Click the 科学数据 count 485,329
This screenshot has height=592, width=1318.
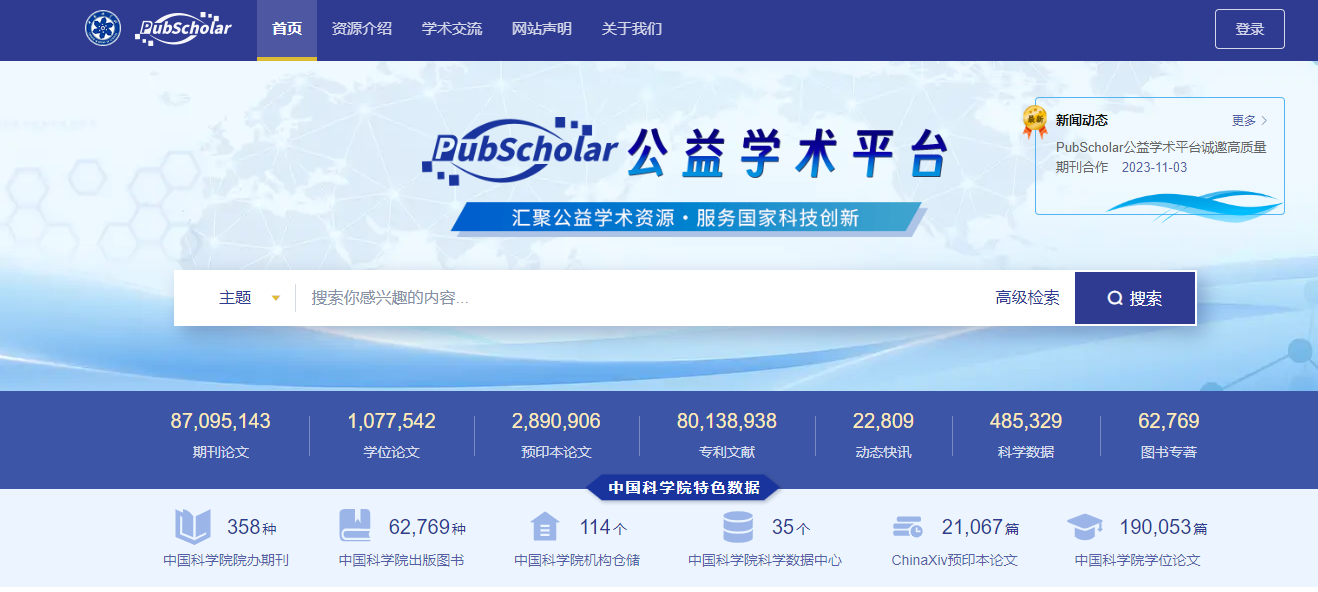coord(1026,421)
